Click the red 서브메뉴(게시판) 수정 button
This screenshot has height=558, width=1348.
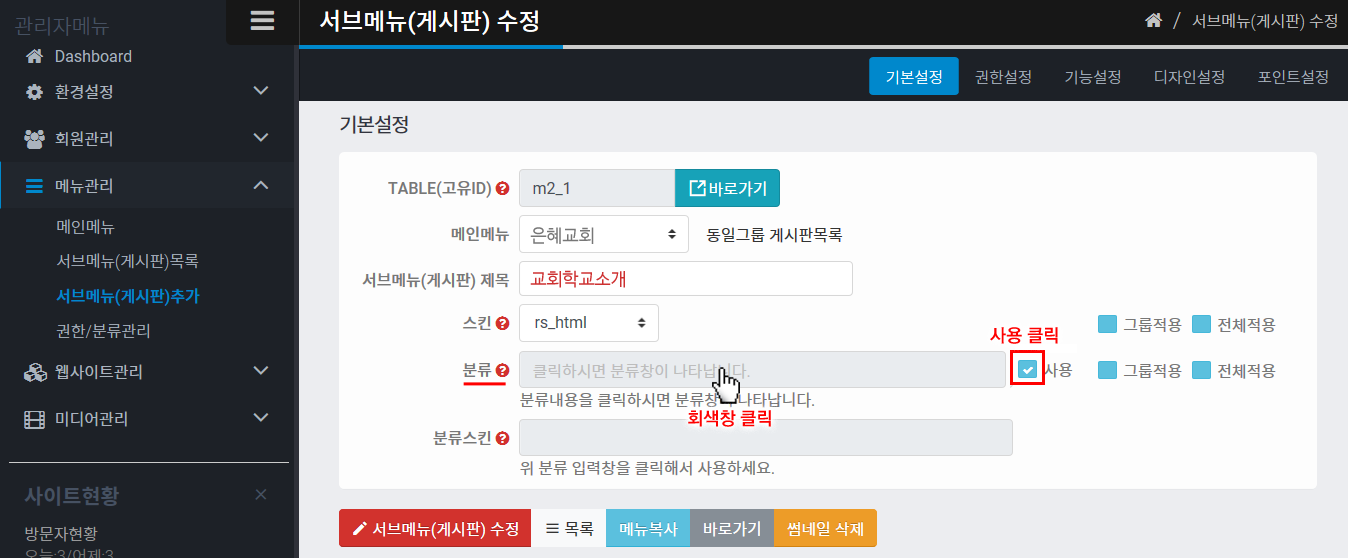click(435, 528)
